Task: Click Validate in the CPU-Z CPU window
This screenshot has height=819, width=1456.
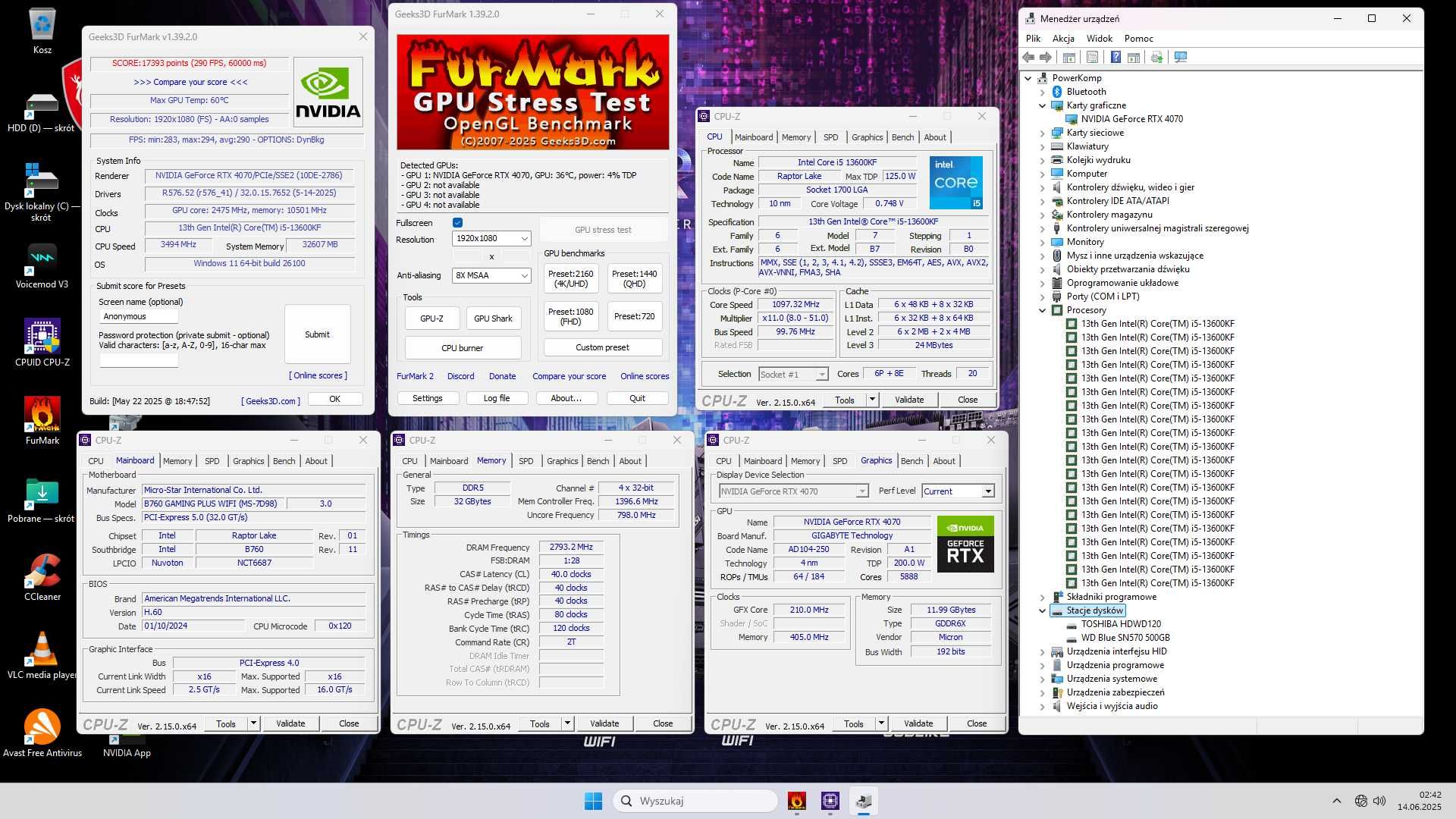Action: (x=908, y=400)
